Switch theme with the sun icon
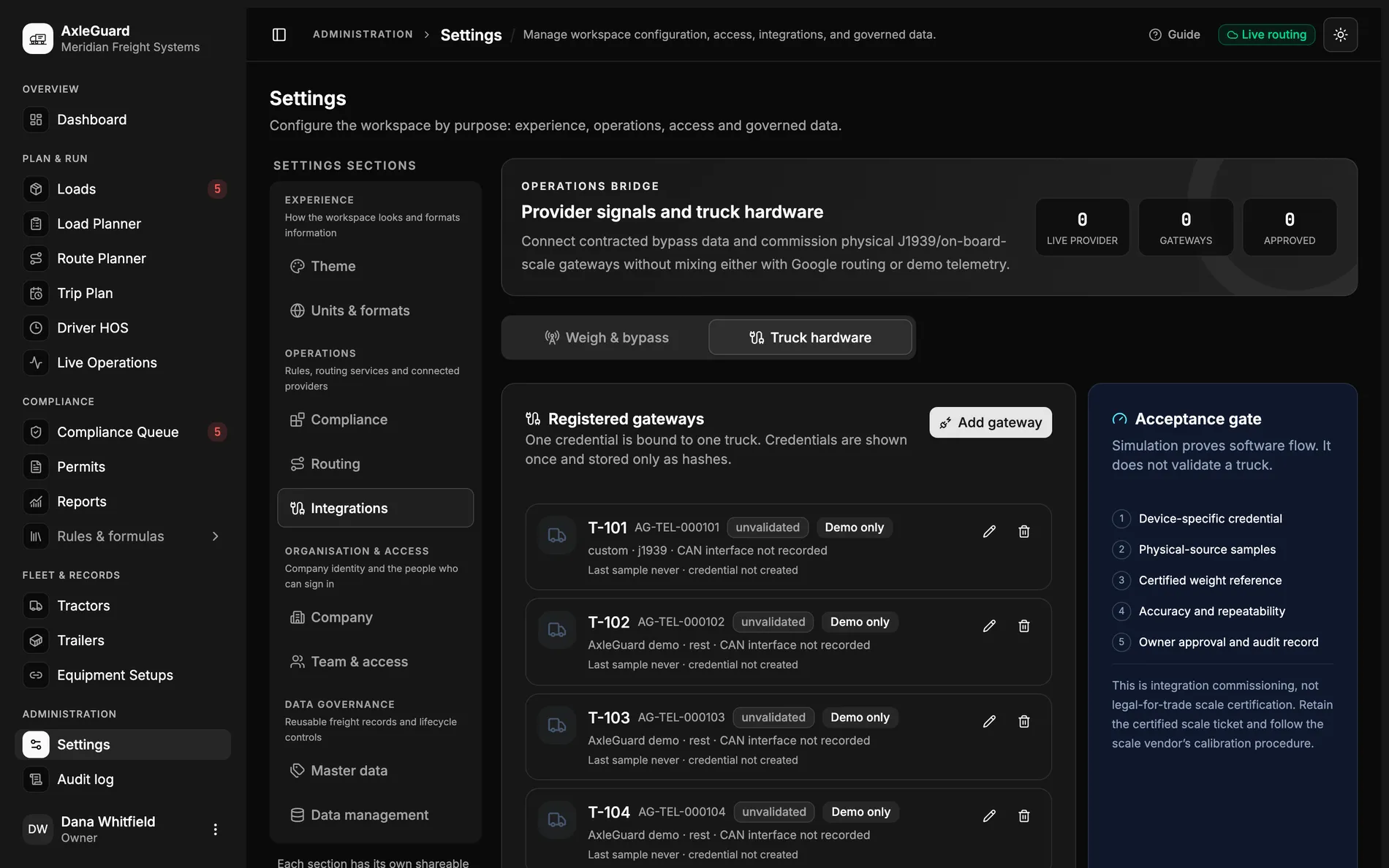 1340,34
